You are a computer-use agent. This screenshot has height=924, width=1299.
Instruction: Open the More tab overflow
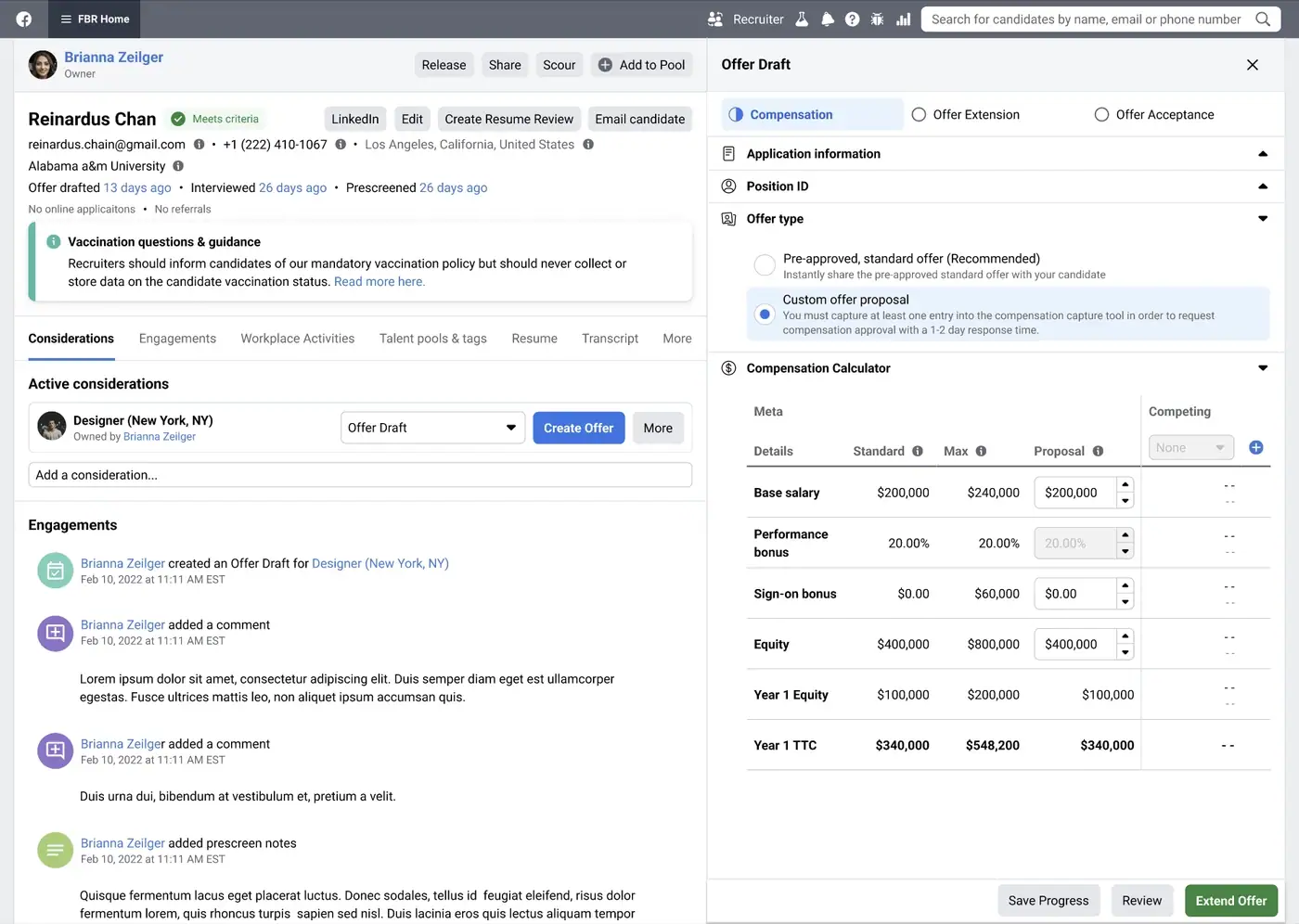click(677, 339)
